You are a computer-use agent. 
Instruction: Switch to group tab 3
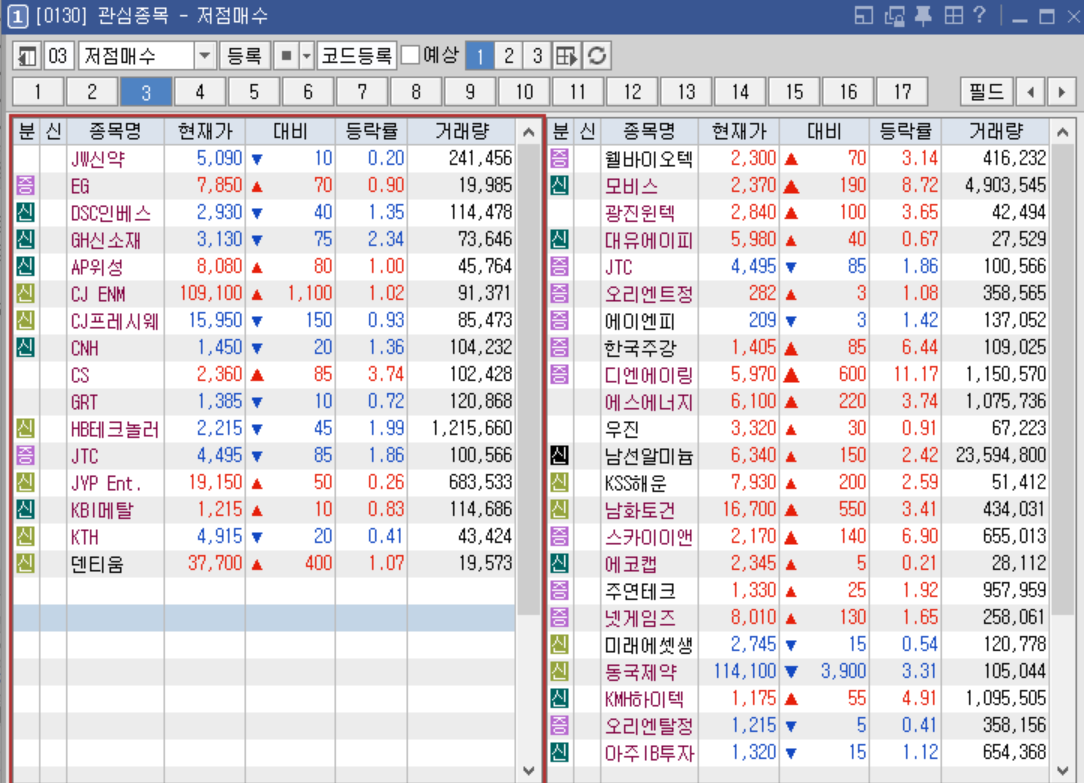146,92
